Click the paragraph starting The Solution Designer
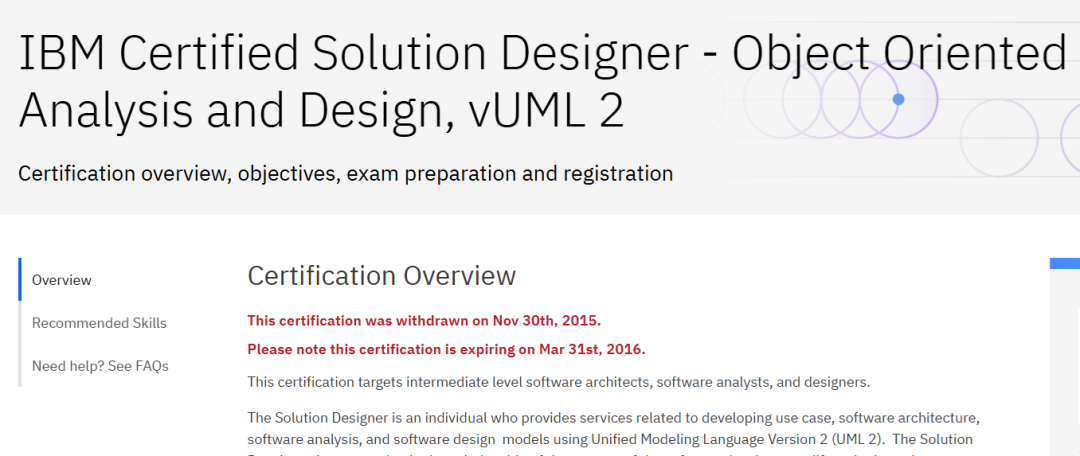 click(x=613, y=433)
